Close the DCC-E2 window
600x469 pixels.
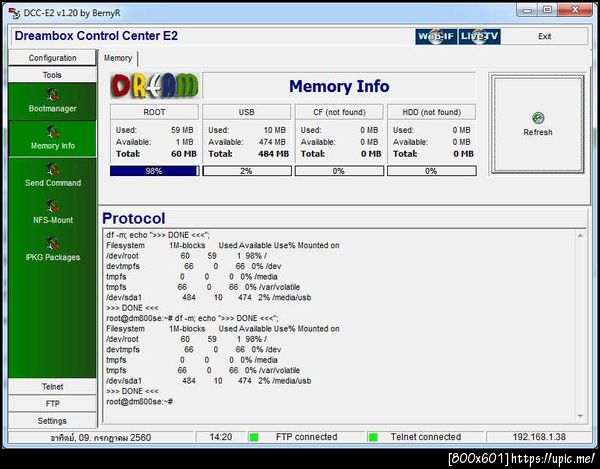(575, 10)
